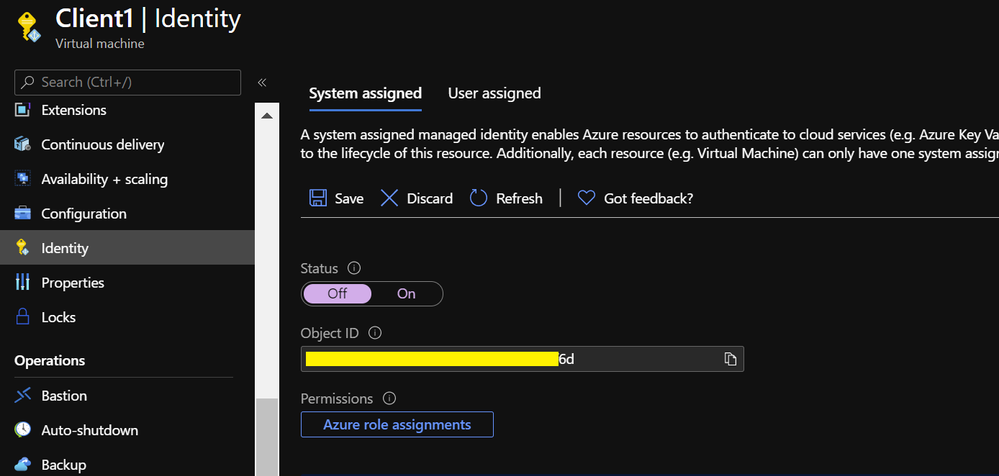Screen dimensions: 999x476
Task: Click the Continuous delivery icon
Action: point(22,145)
